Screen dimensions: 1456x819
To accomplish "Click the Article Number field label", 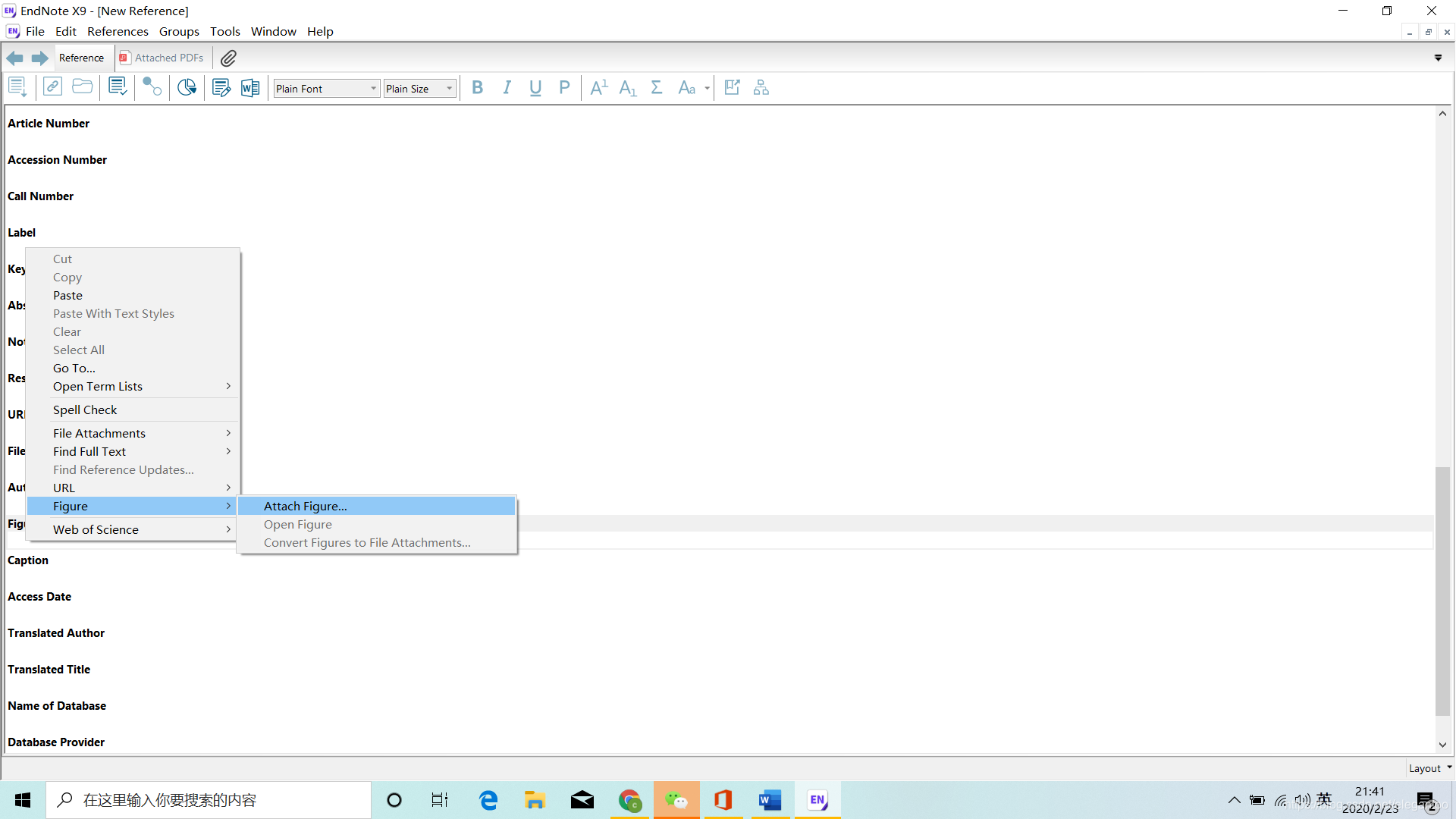I will pyautogui.click(x=49, y=123).
